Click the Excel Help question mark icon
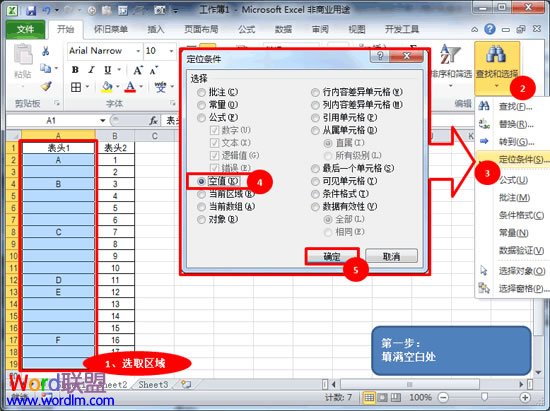 click(490, 29)
